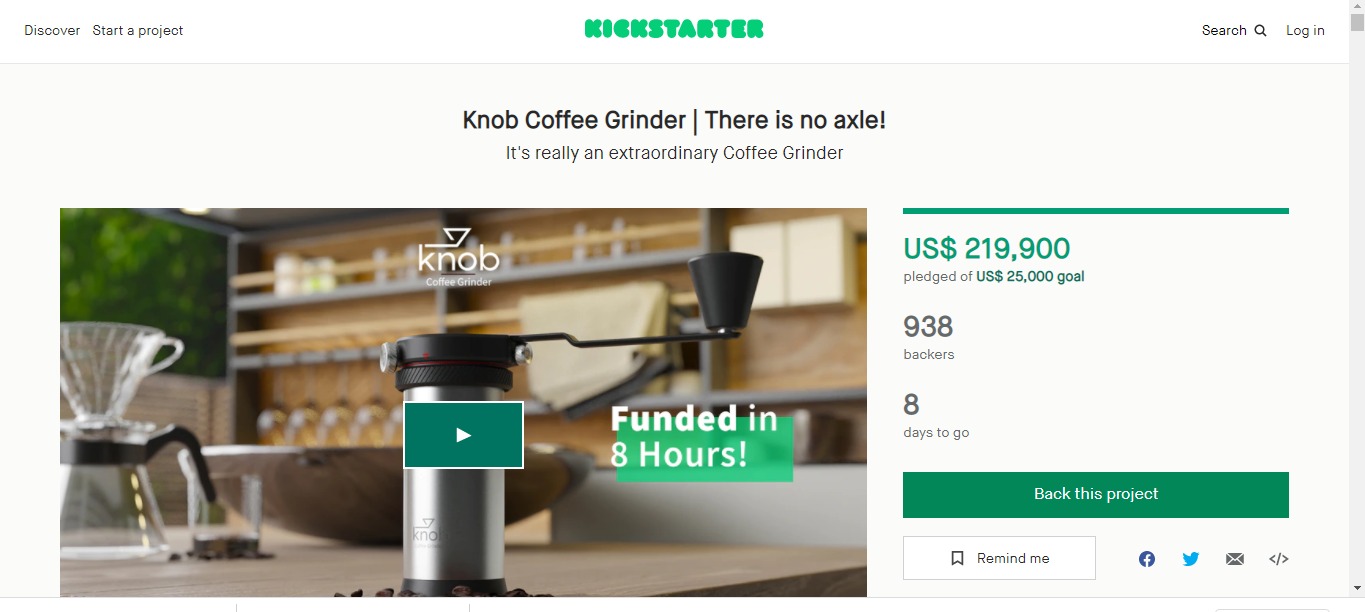Open Search in the header

coord(1234,31)
